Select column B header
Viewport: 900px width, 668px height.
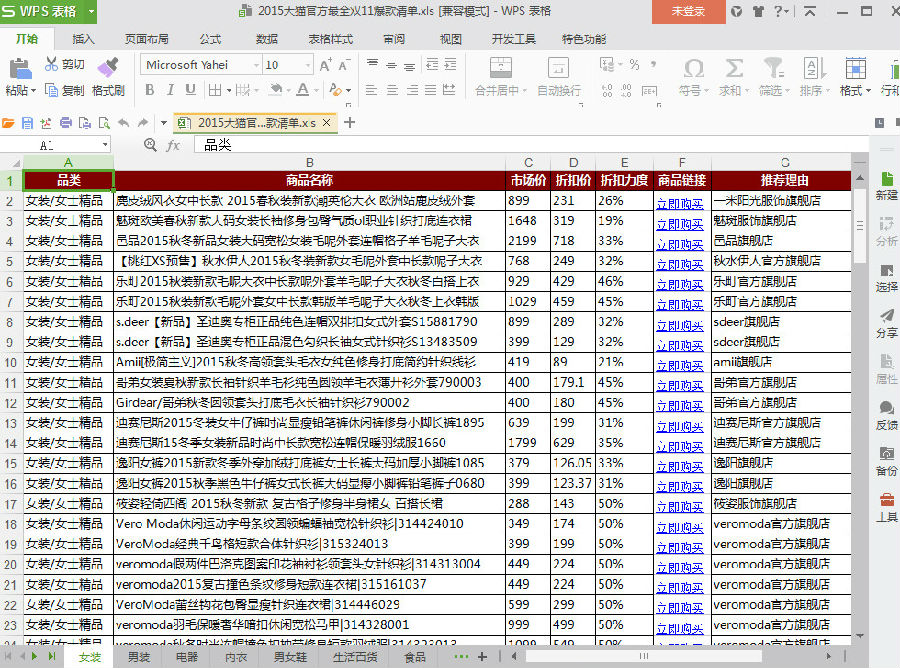(309, 162)
